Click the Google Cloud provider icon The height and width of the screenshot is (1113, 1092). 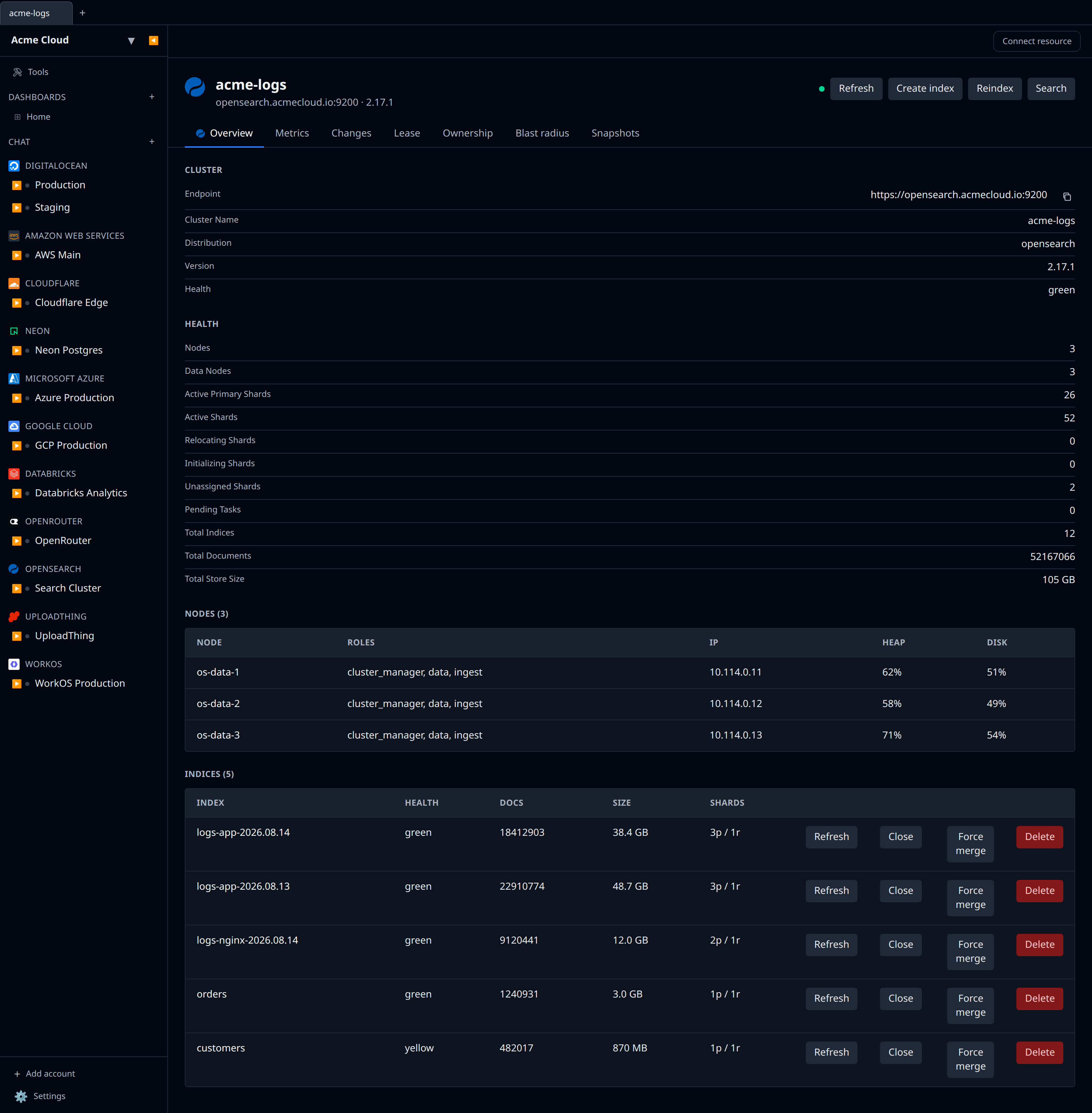(14, 426)
